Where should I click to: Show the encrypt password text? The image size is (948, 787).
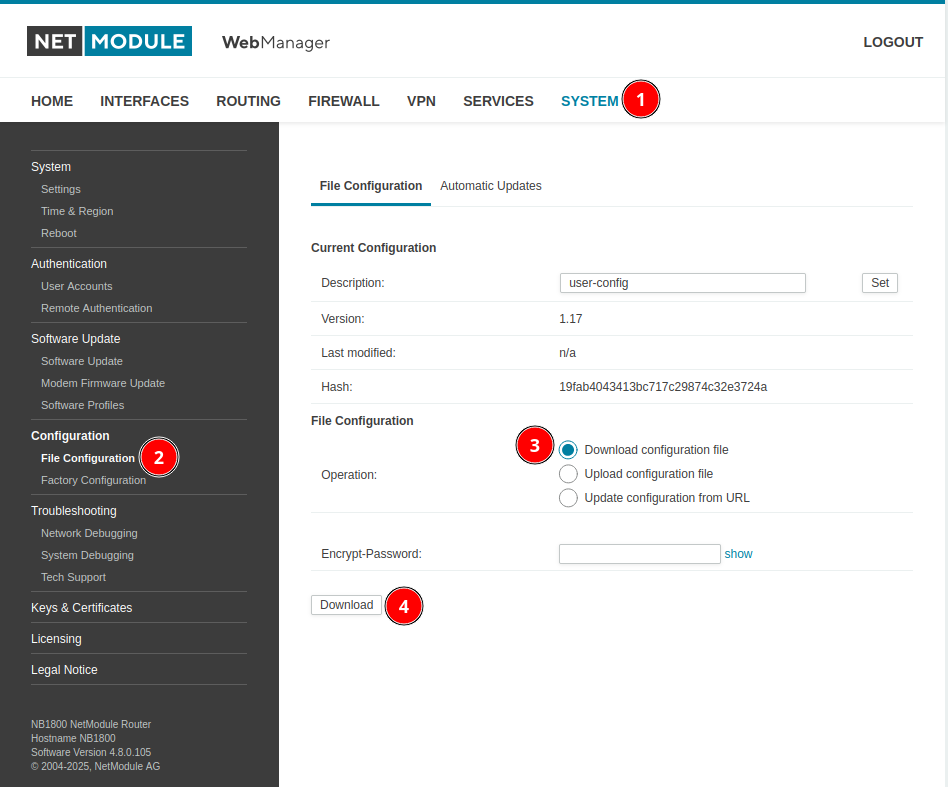pos(738,554)
